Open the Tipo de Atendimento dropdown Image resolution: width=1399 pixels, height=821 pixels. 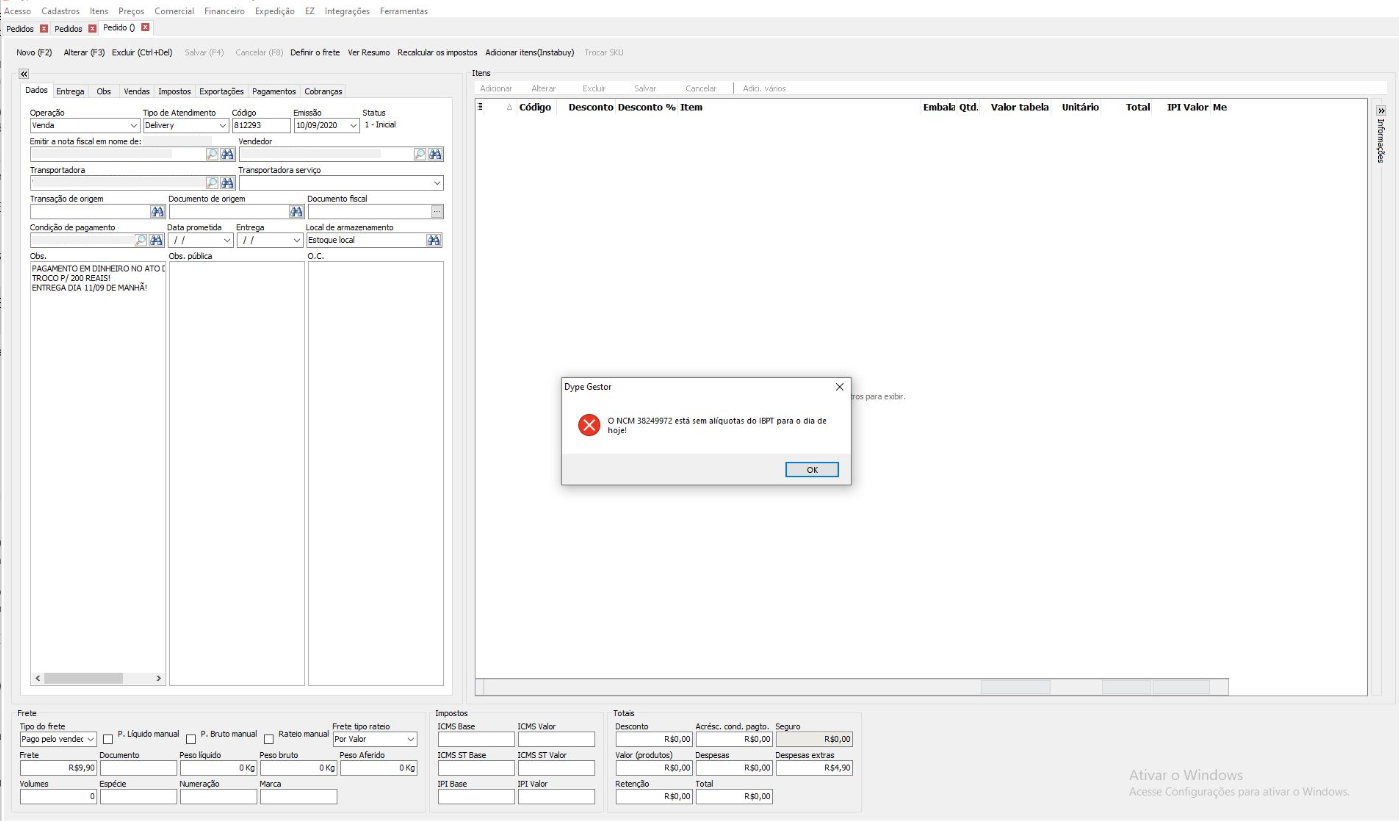tap(223, 126)
